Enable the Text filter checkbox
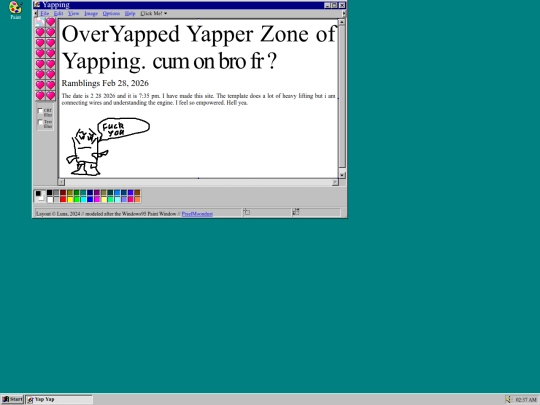The height and width of the screenshot is (405, 540). (40, 122)
